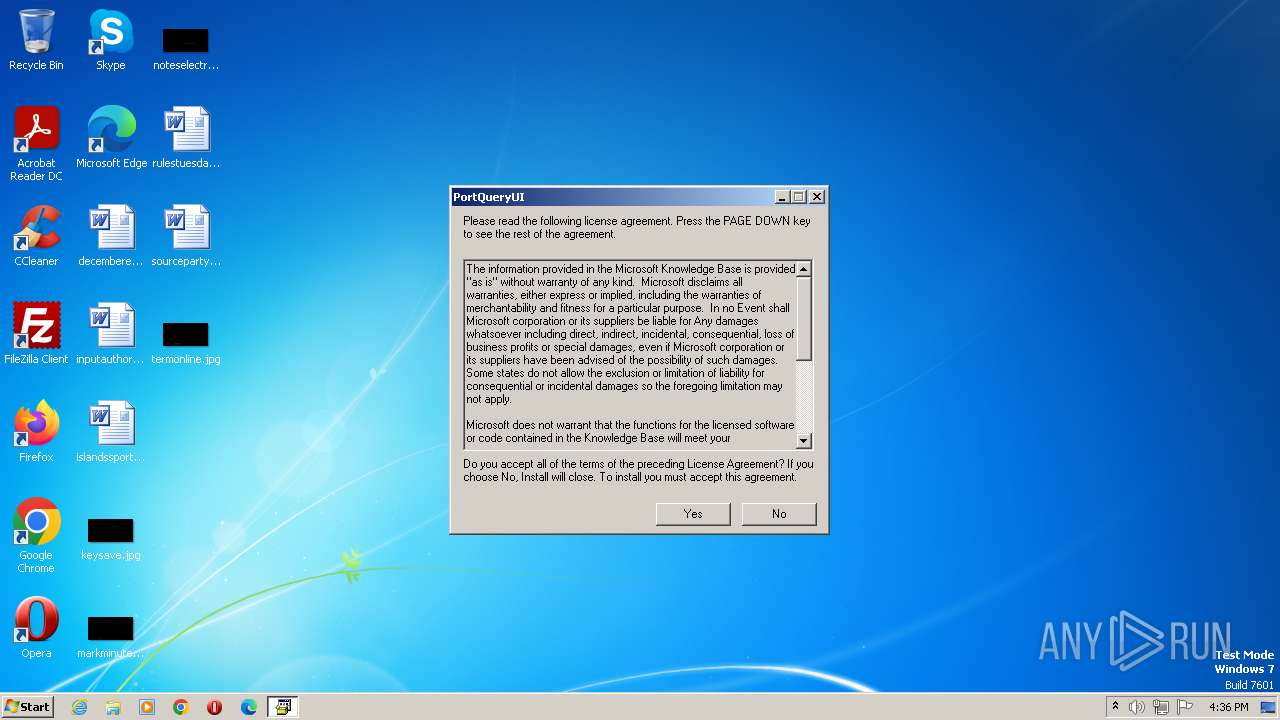Click the license text scrollbar thumb

(804, 319)
